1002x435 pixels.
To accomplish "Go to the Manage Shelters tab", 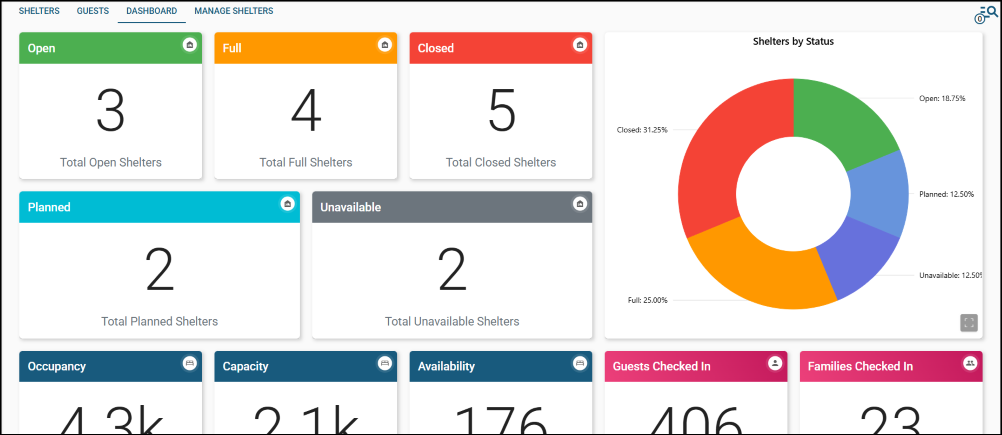I will 233,11.
